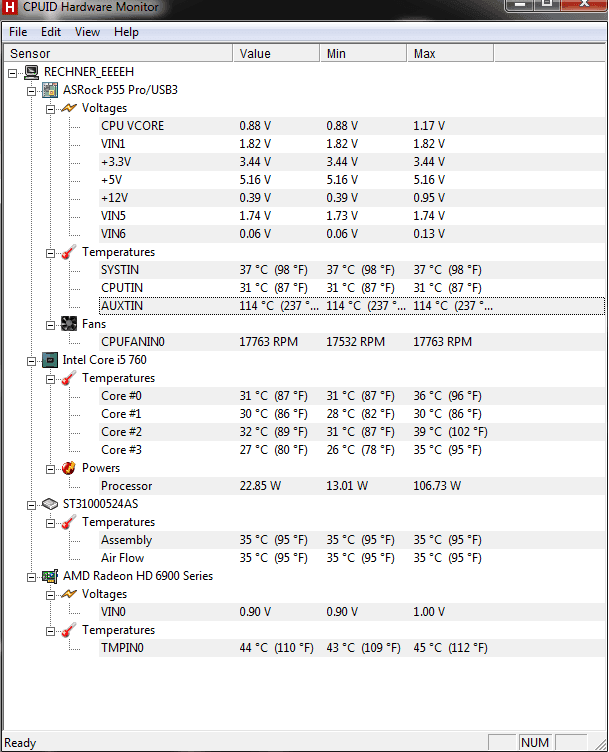
Task: Open the View menu
Action: point(87,32)
